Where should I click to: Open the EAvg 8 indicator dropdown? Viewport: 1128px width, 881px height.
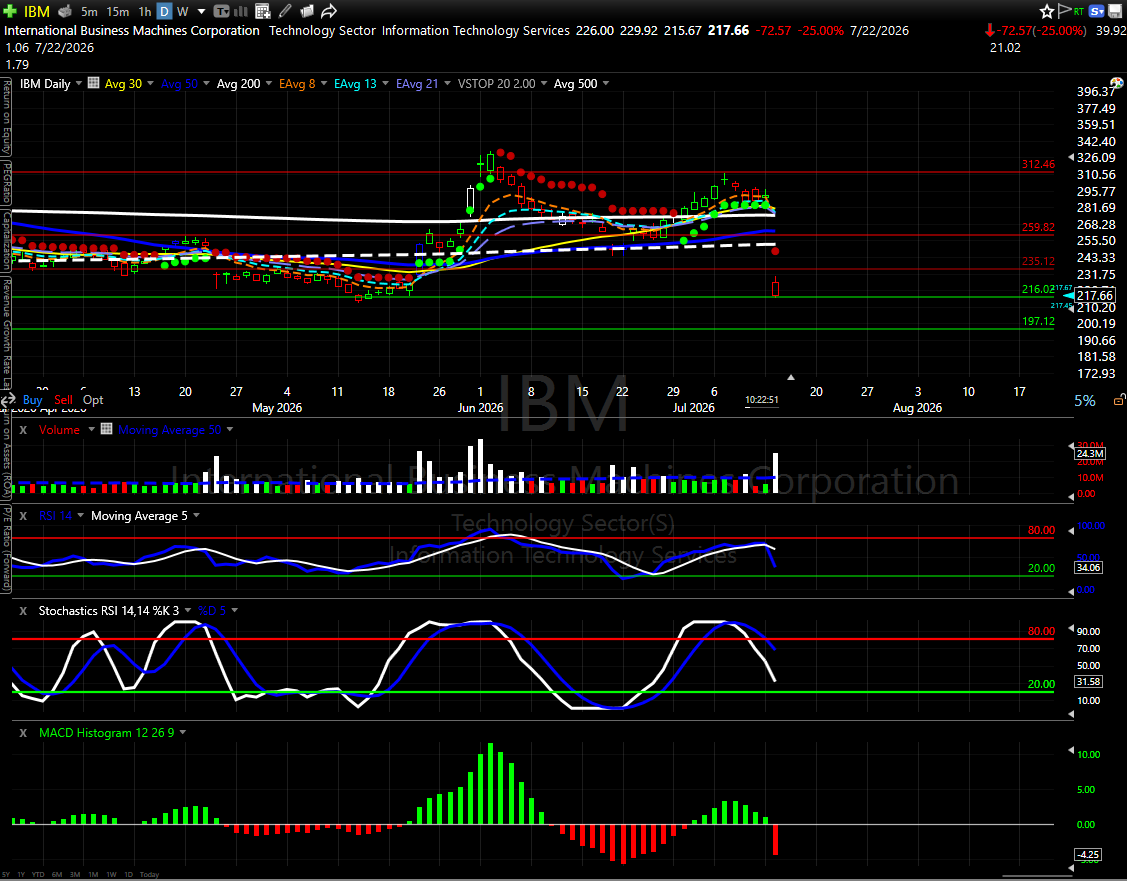(x=324, y=83)
